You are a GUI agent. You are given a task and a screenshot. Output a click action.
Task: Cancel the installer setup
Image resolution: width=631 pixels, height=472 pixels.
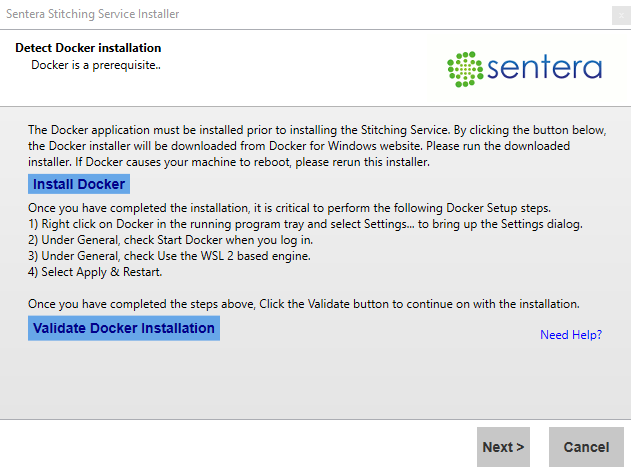point(586,447)
